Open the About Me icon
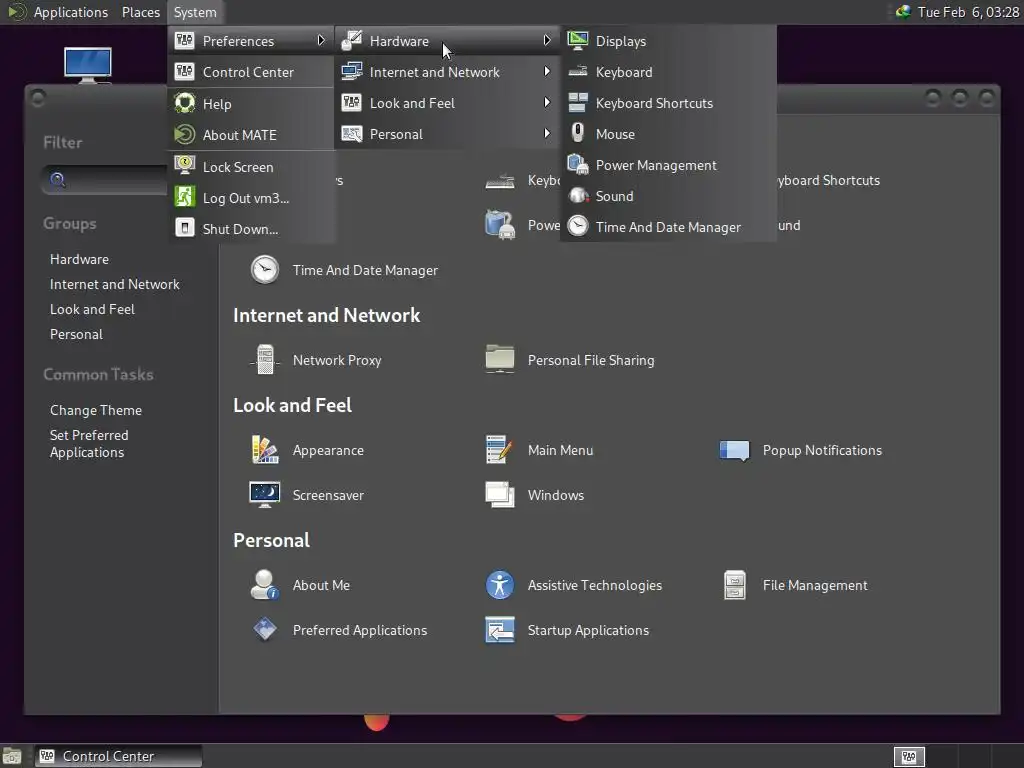This screenshot has height=768, width=1024. [264, 585]
